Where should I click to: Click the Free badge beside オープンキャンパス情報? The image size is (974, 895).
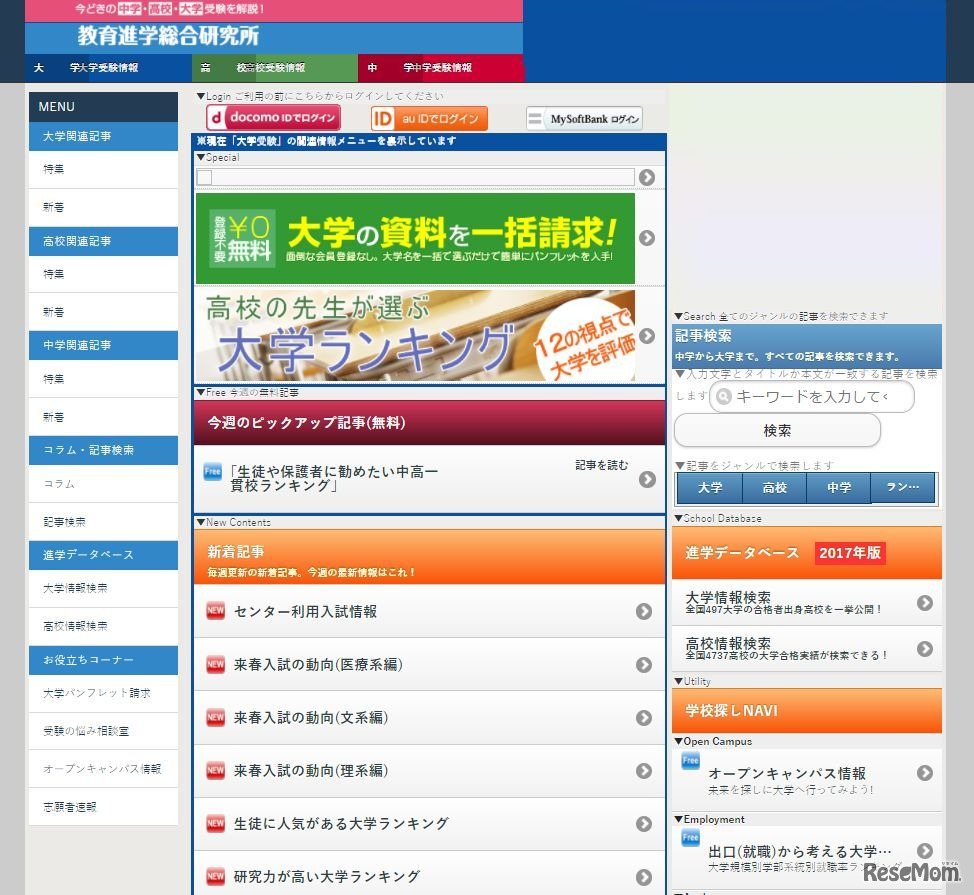690,762
